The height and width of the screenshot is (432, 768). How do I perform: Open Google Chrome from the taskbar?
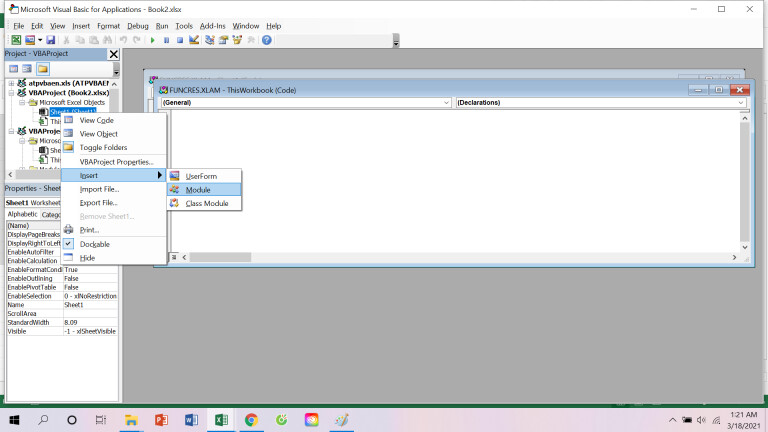251,420
